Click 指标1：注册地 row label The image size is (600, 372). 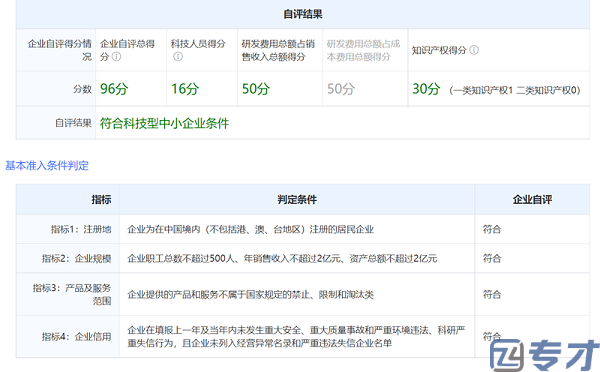pyautogui.click(x=81, y=229)
